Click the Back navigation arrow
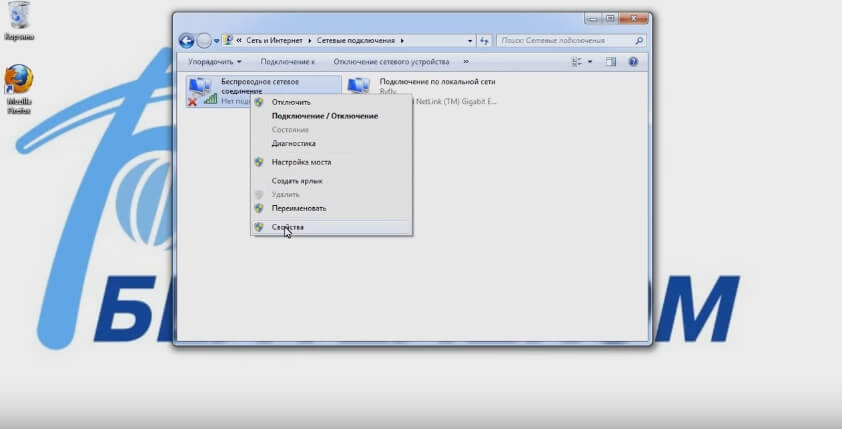Screen dimensions: 842x429 (x=186, y=41)
